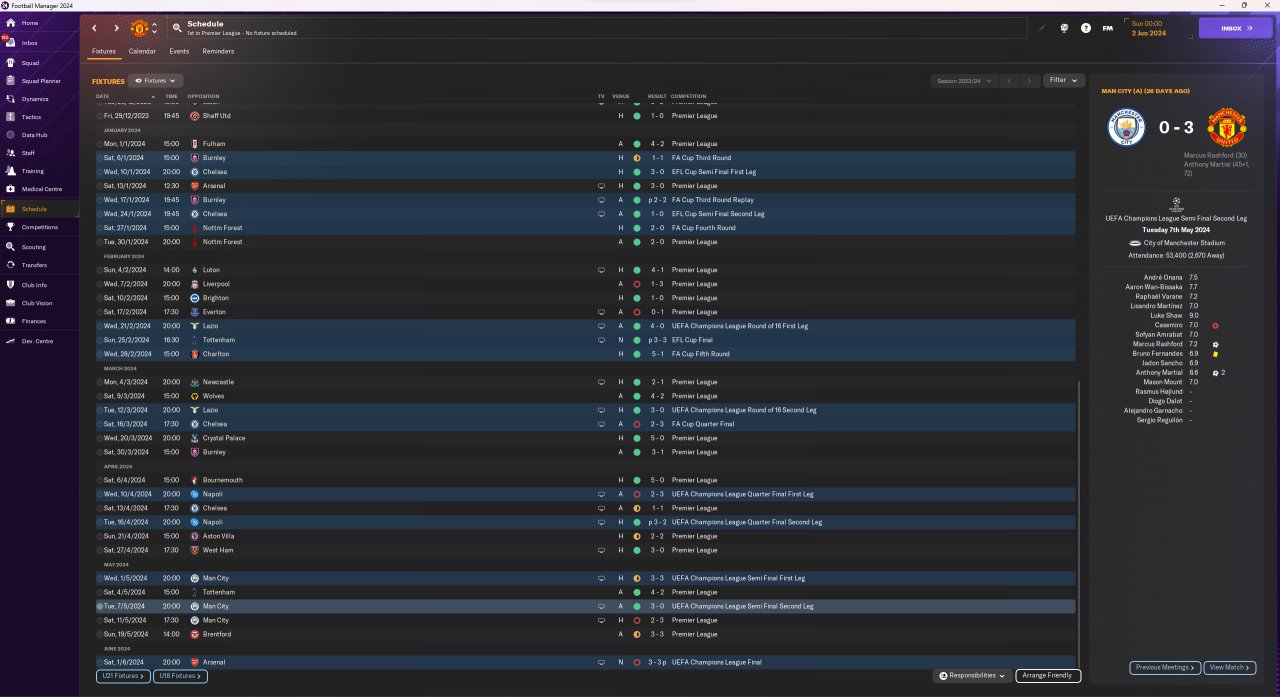Open the Dynamics sidebar icon

tap(11, 99)
